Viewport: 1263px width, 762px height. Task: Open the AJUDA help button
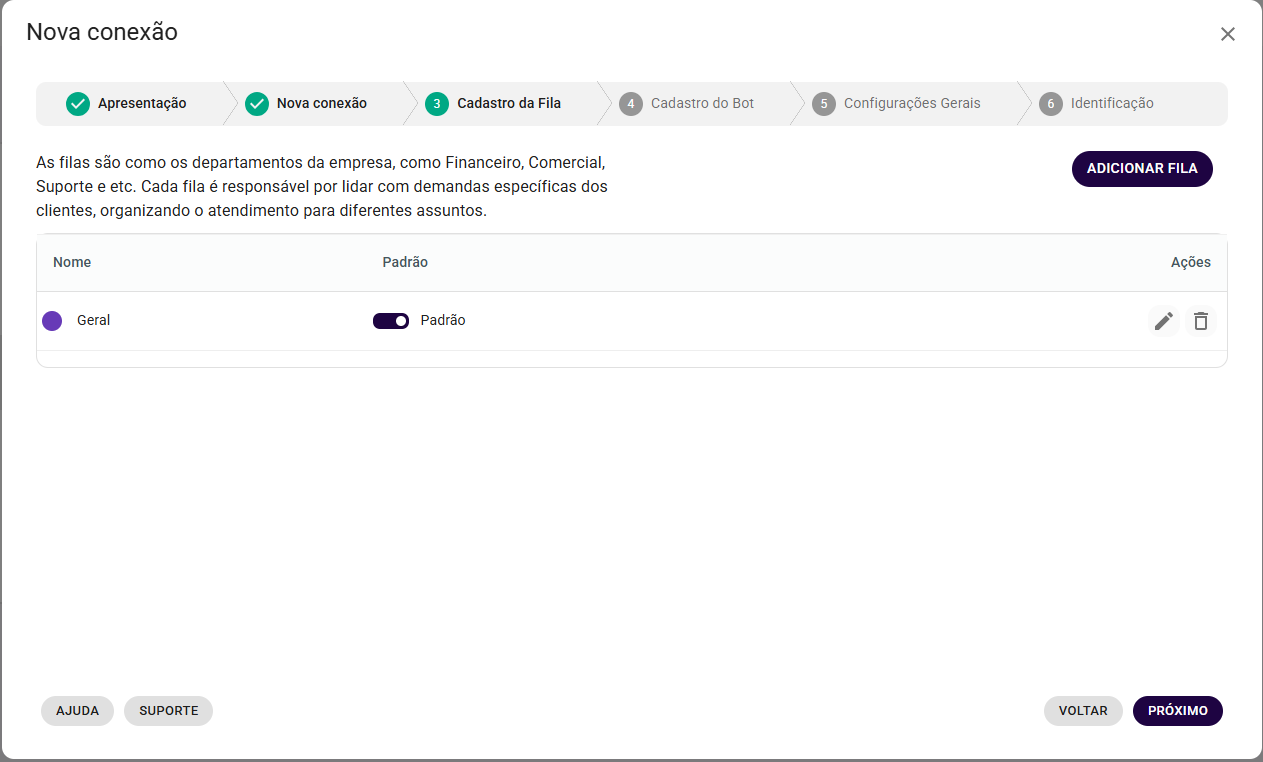tap(77, 711)
